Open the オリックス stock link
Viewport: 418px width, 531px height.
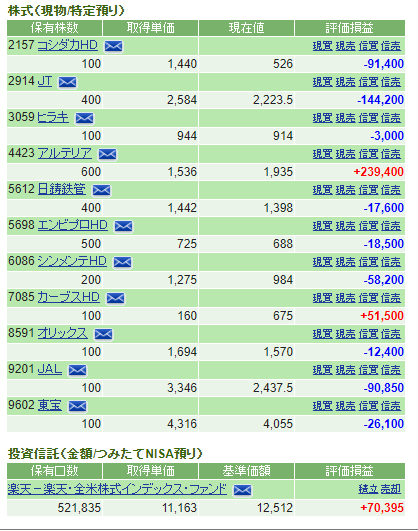click(x=62, y=333)
